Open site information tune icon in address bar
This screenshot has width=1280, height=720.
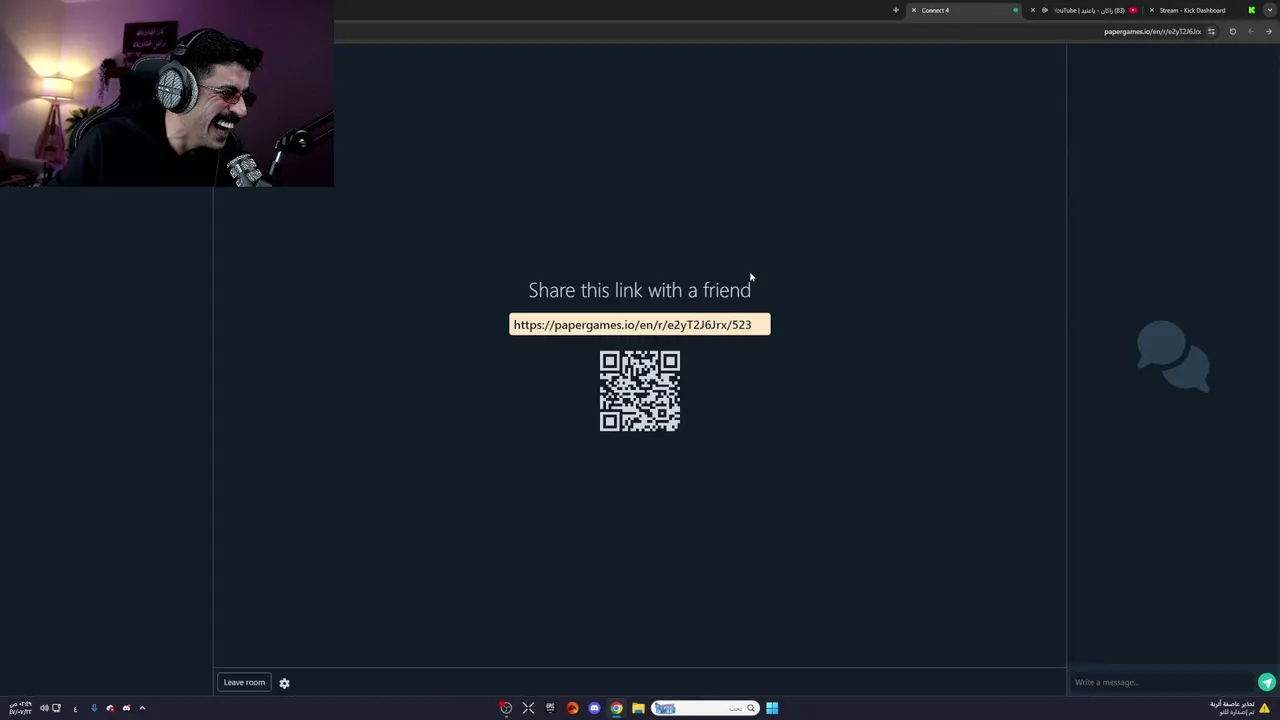(x=1211, y=31)
